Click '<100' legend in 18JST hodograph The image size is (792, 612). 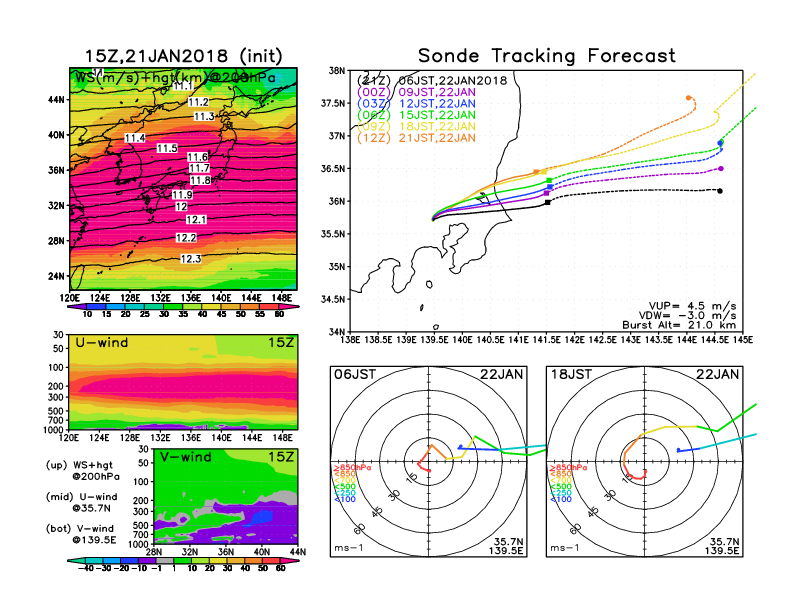pyautogui.click(x=561, y=499)
